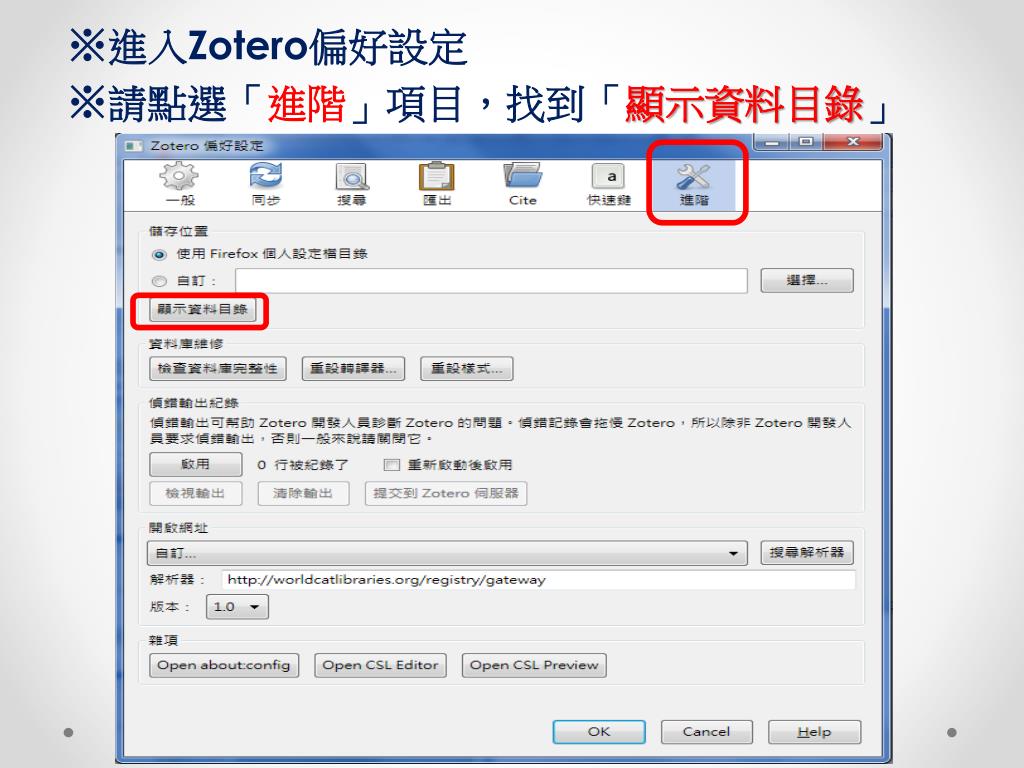
Task: Click 顯示資料目錄 show data directory button
Action: tap(202, 310)
